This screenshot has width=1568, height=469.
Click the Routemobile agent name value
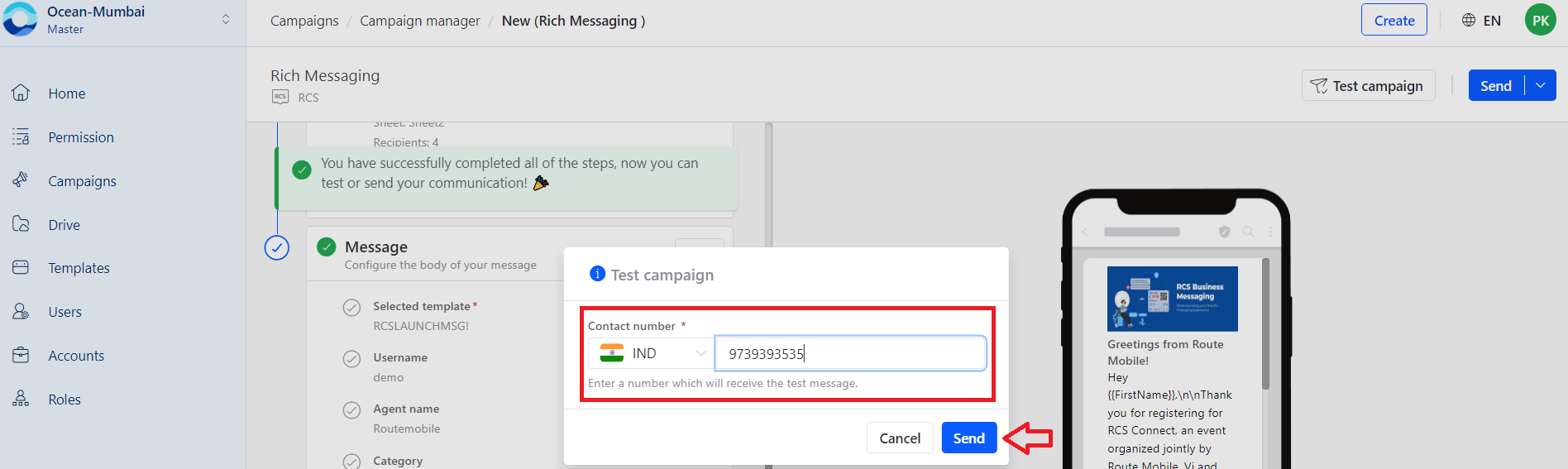[x=407, y=428]
